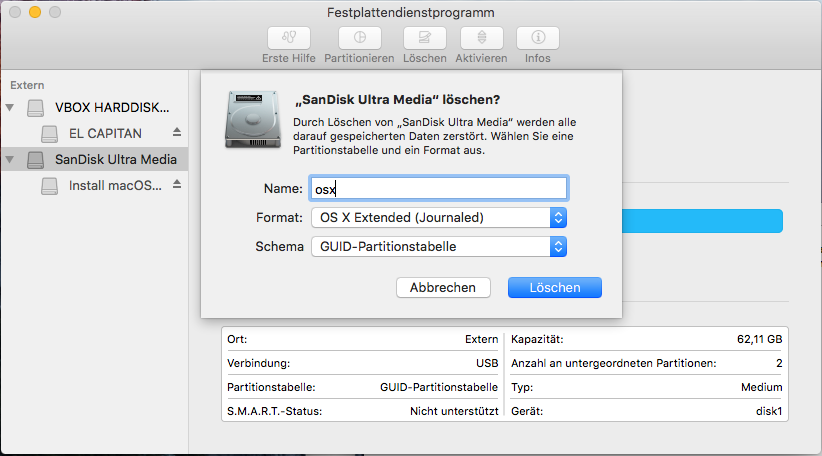
Task: Click the hard disk image in dialog
Action: (253, 119)
